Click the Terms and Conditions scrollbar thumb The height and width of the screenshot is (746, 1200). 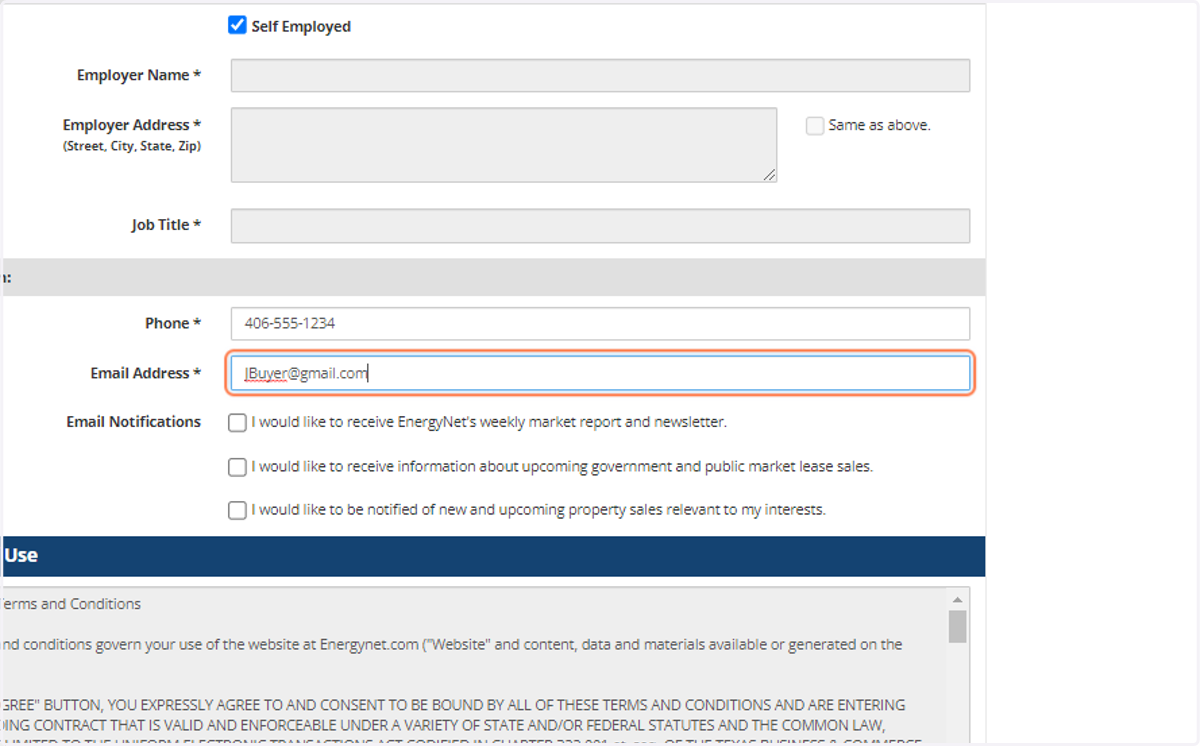point(958,626)
